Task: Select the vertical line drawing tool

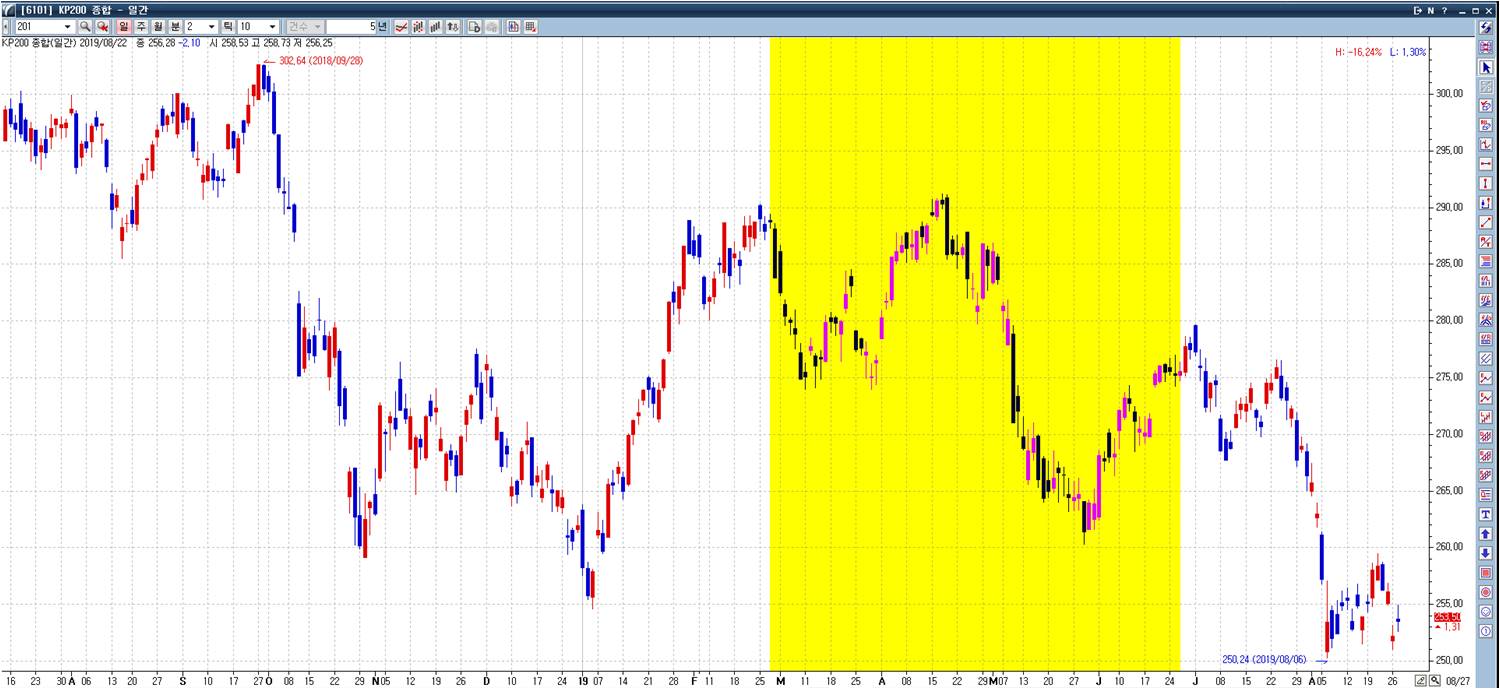Action: (1486, 183)
